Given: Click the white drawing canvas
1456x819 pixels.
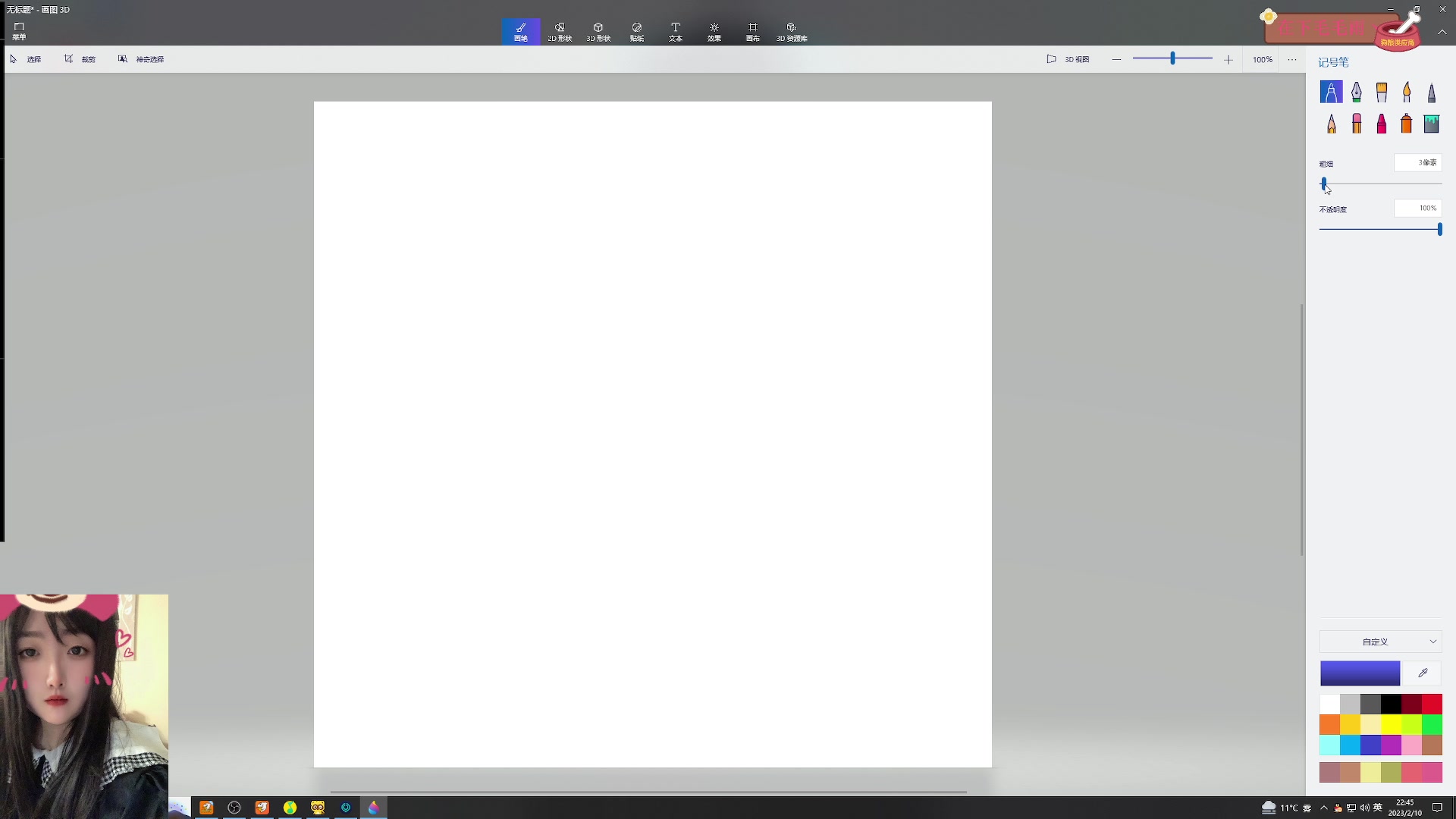Looking at the screenshot, I should pos(653,434).
